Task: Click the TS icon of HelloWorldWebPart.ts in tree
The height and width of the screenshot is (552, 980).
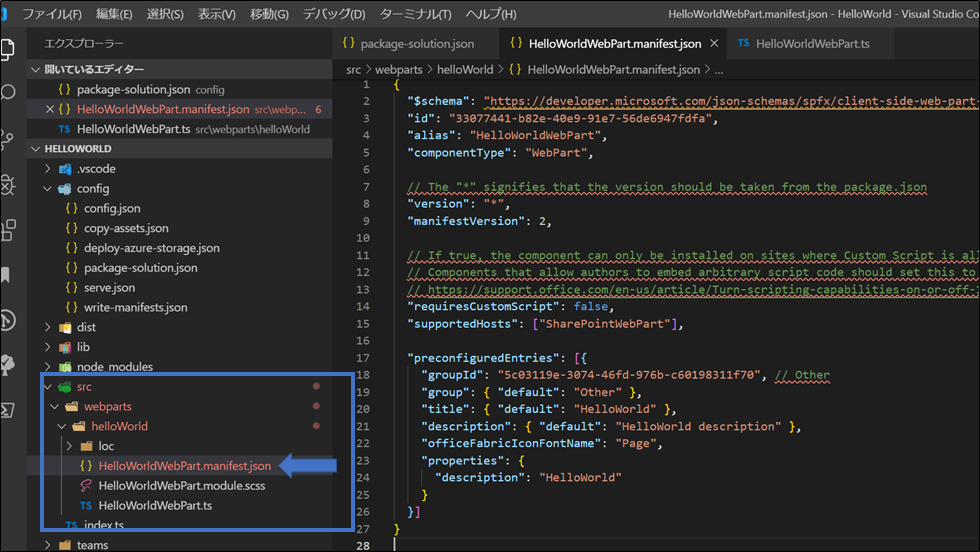Action: pos(86,505)
